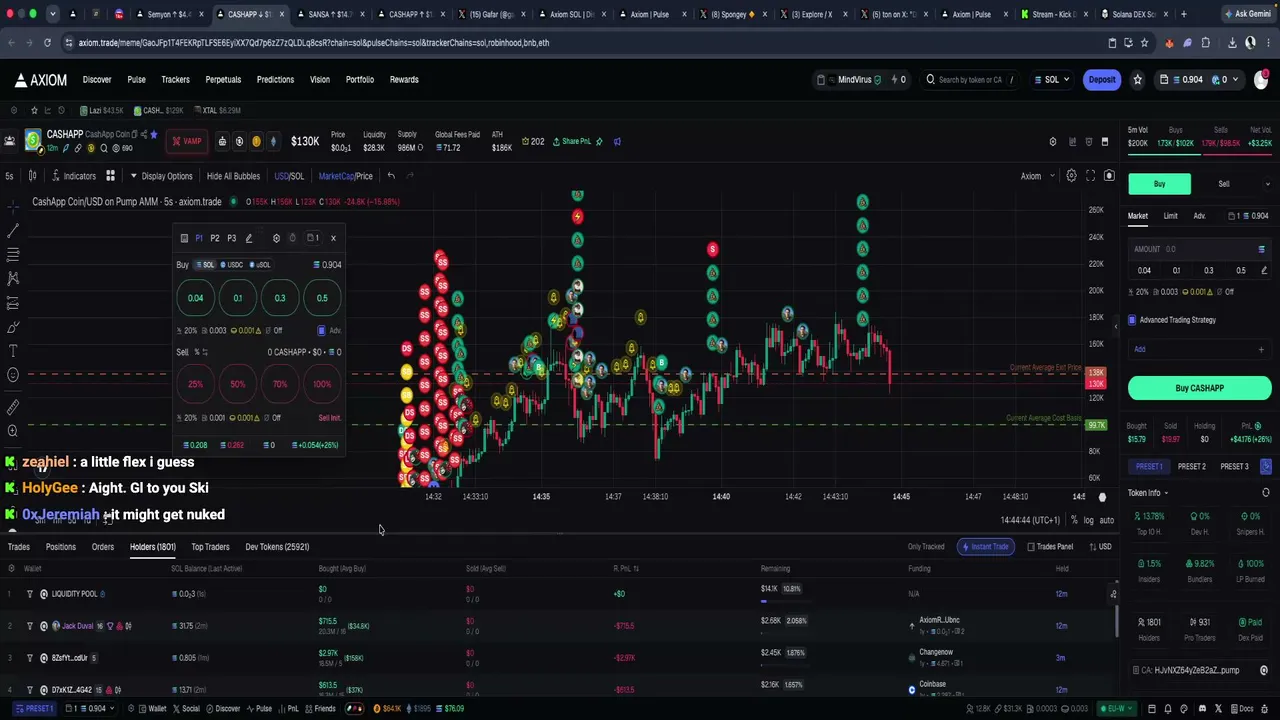Open the EU-W region selector

[x=1116, y=709]
